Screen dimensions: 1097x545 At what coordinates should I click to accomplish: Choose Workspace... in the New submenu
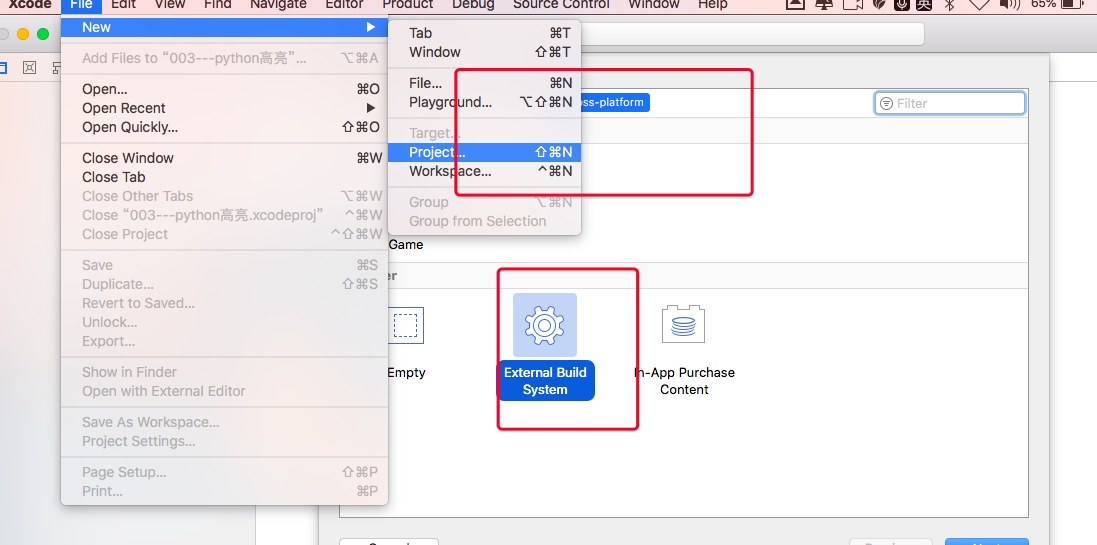pyautogui.click(x=484, y=171)
